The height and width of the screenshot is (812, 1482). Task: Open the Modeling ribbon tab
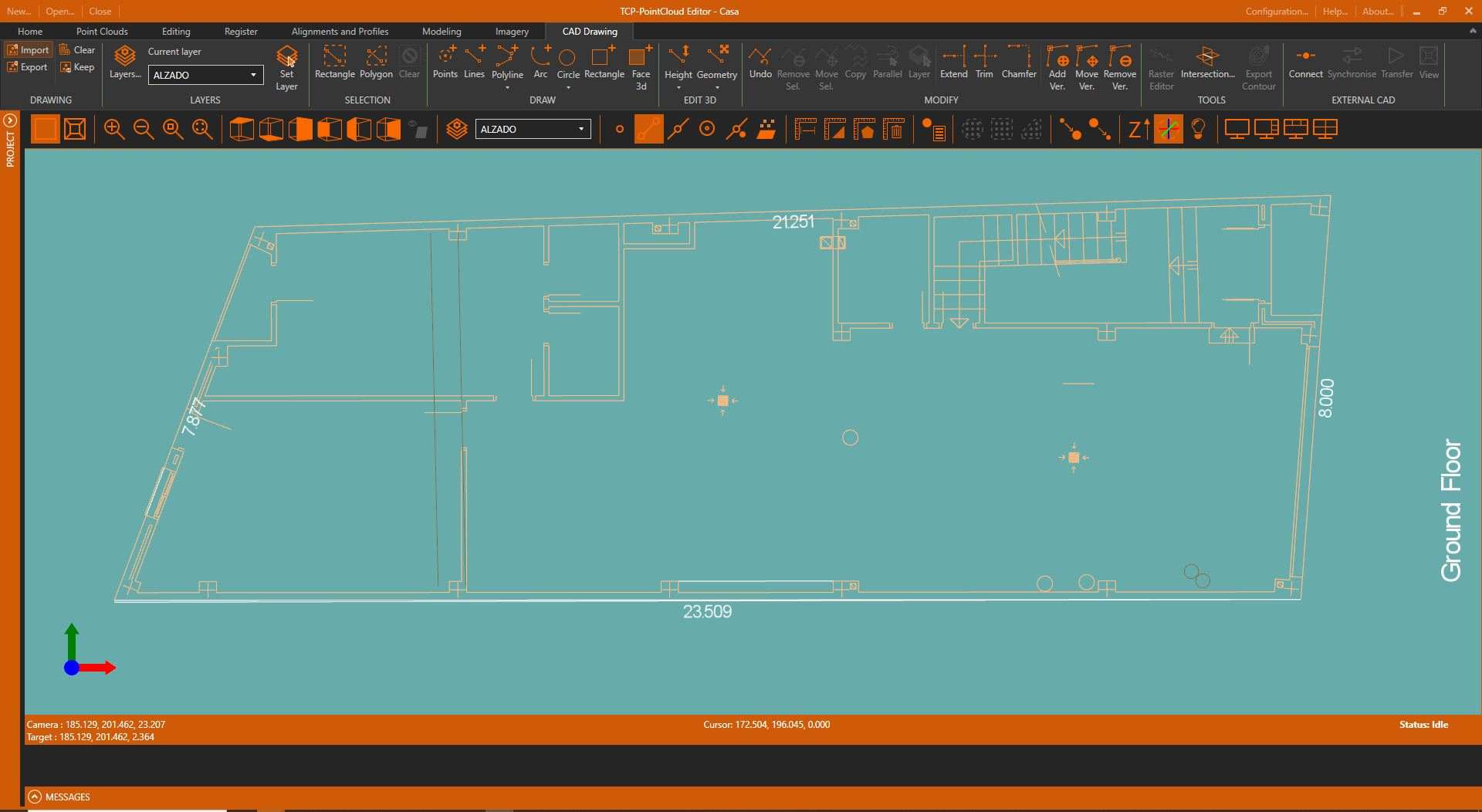coord(442,32)
